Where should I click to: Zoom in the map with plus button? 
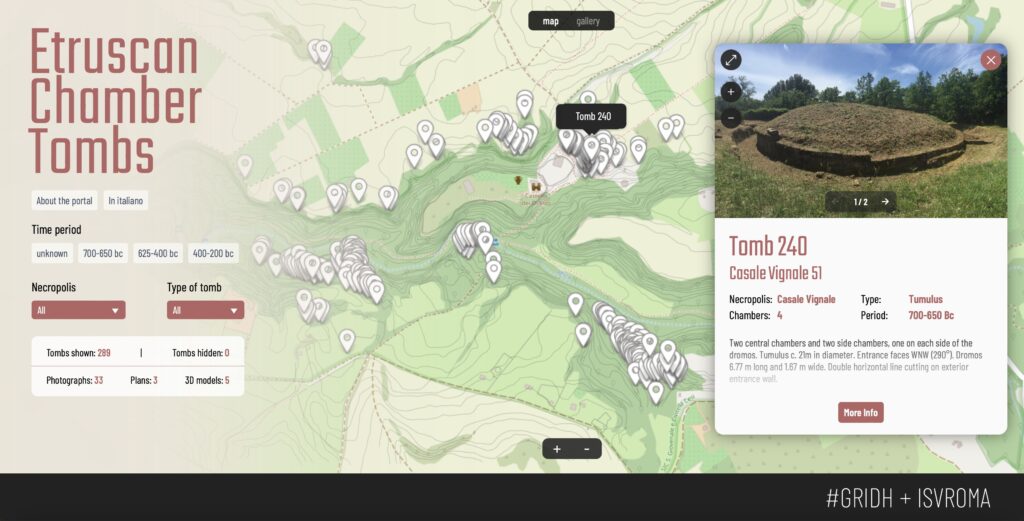tap(557, 449)
